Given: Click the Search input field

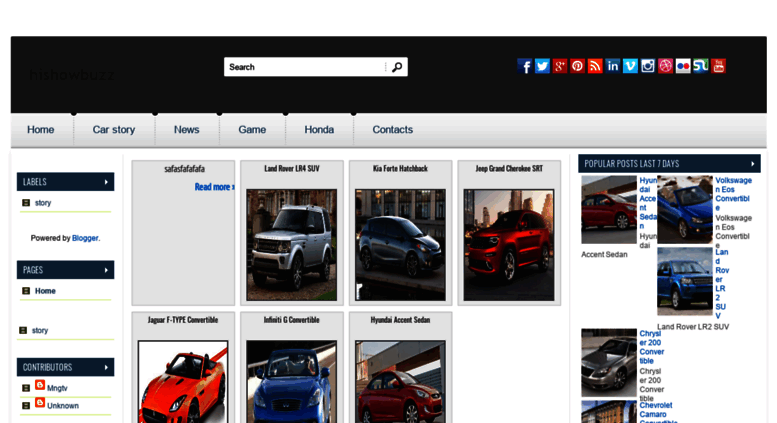Looking at the screenshot, I should click(305, 67).
